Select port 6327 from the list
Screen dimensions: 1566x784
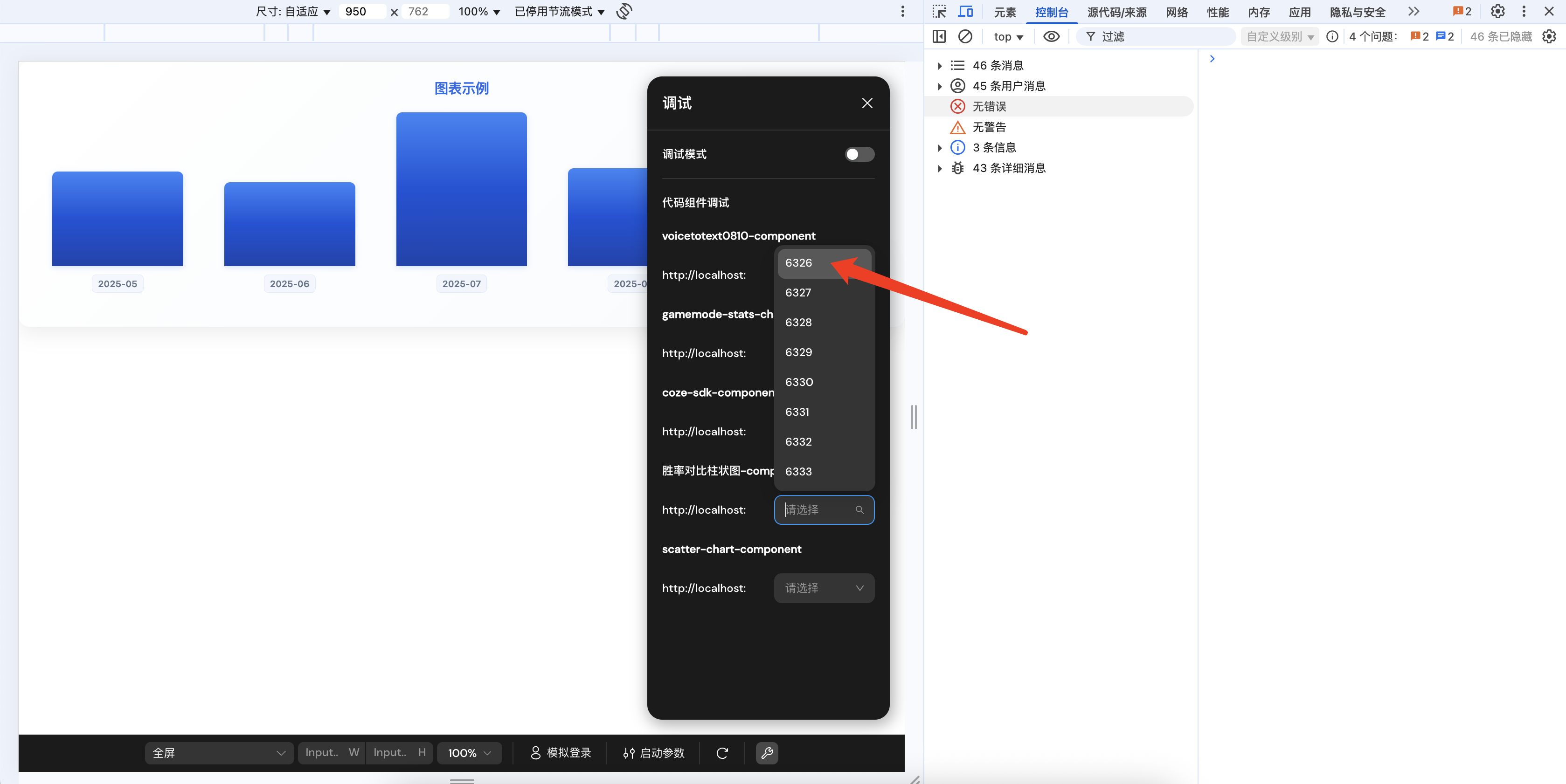click(x=825, y=293)
